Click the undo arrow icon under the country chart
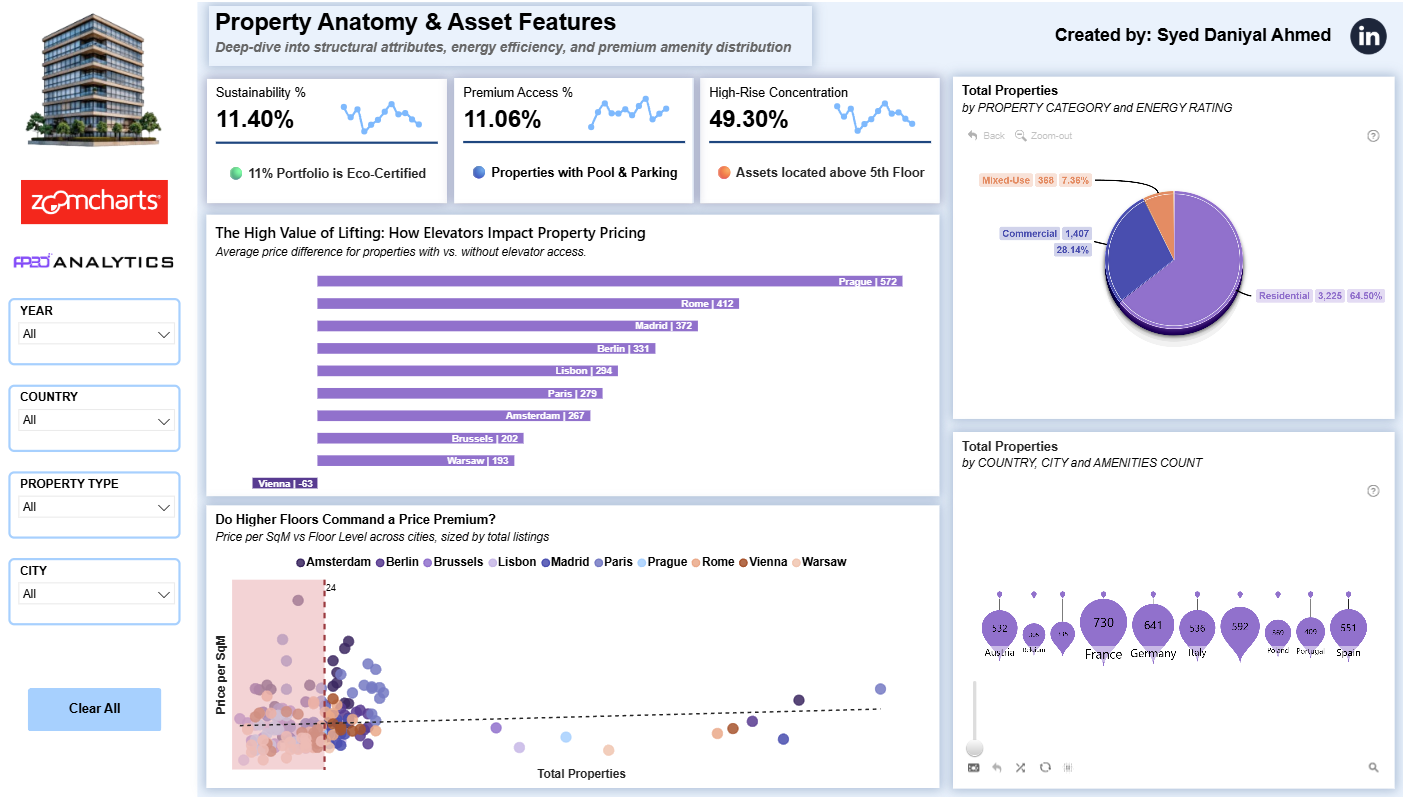Image resolution: width=1403 pixels, height=797 pixels. pyautogui.click(x=997, y=767)
